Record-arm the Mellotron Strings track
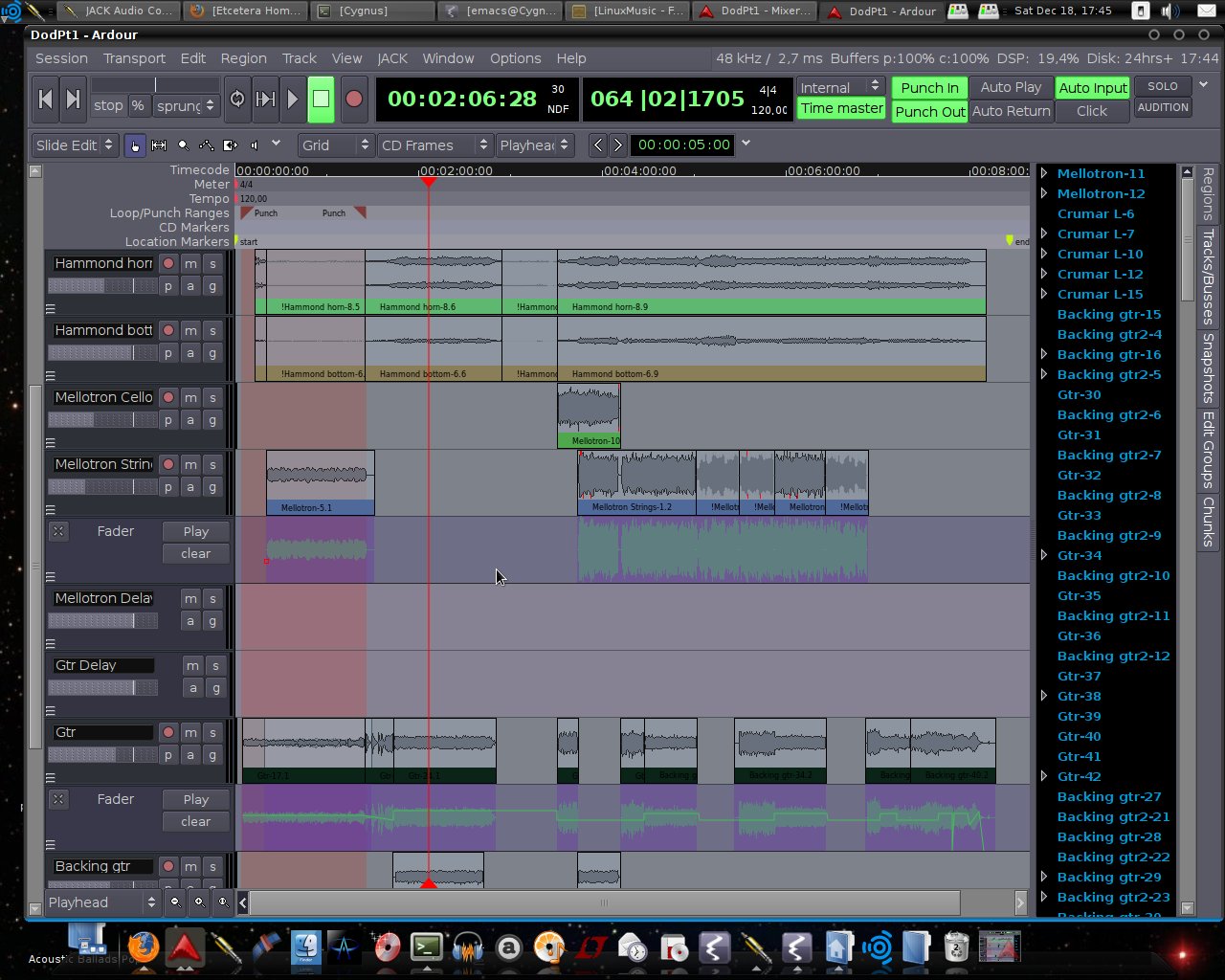Image resolution: width=1225 pixels, height=980 pixels. 168,464
